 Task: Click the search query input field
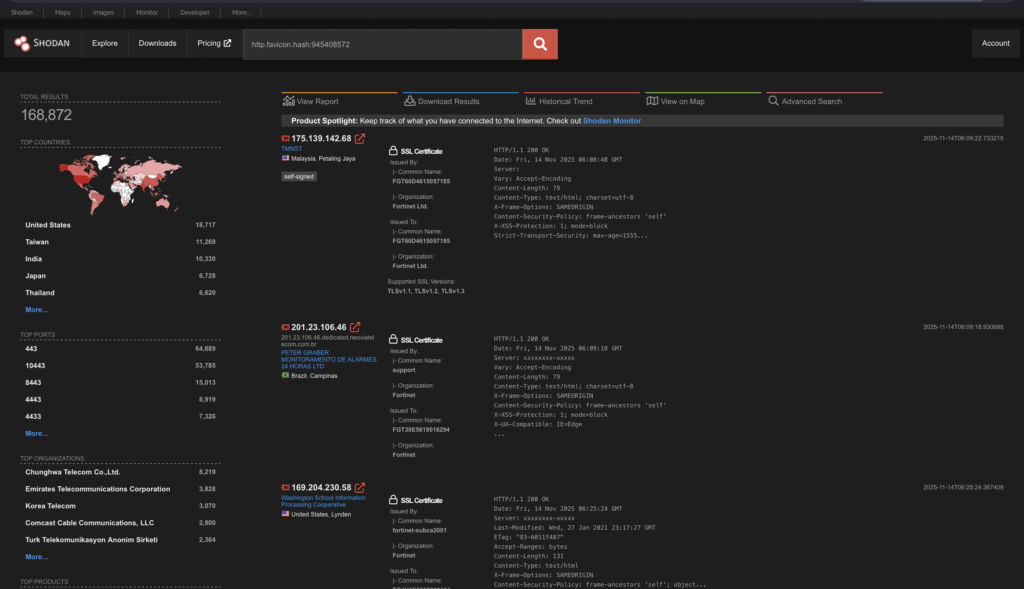click(x=382, y=44)
